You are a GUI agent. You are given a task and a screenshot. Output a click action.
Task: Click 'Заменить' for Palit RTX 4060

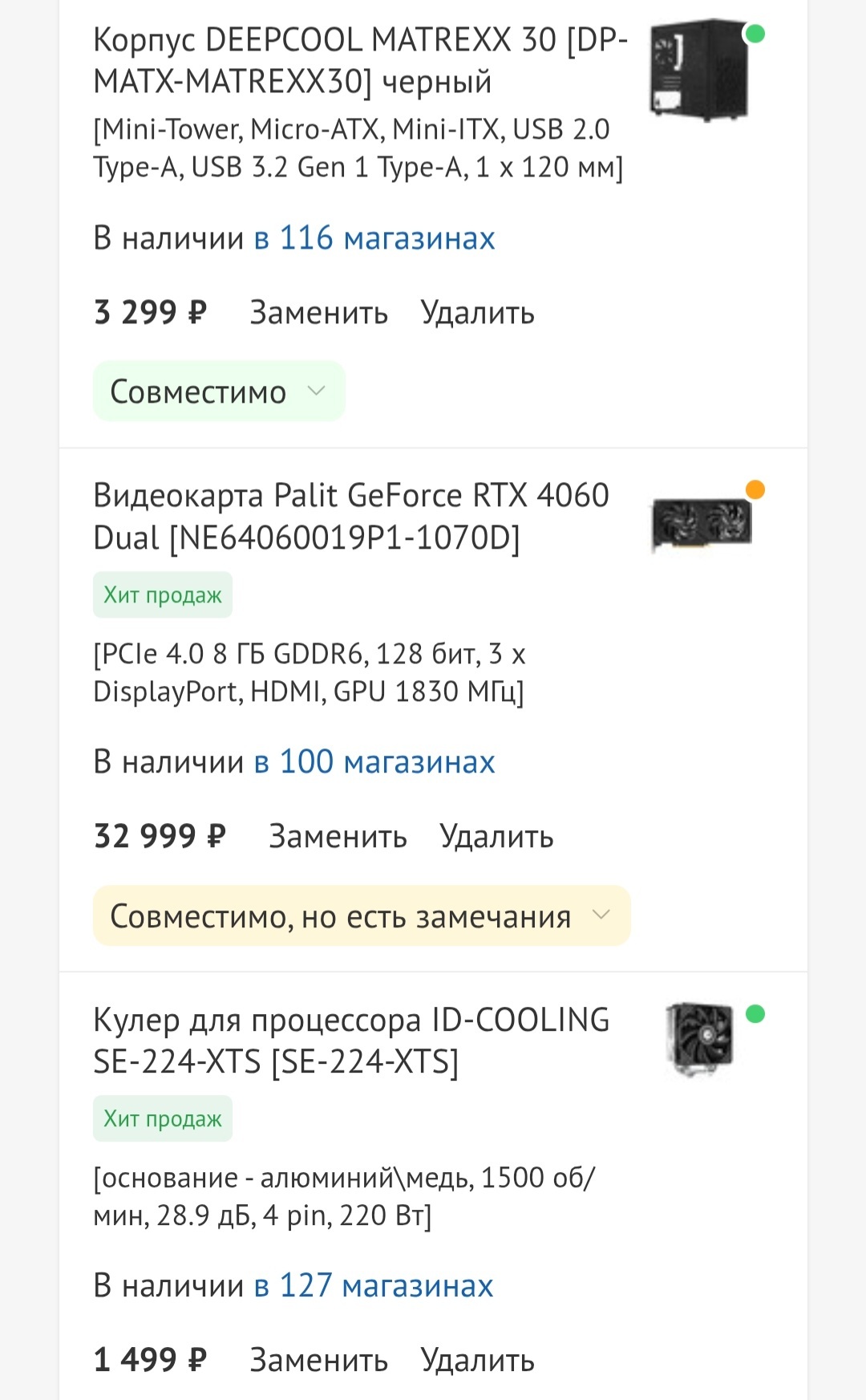[x=338, y=836]
